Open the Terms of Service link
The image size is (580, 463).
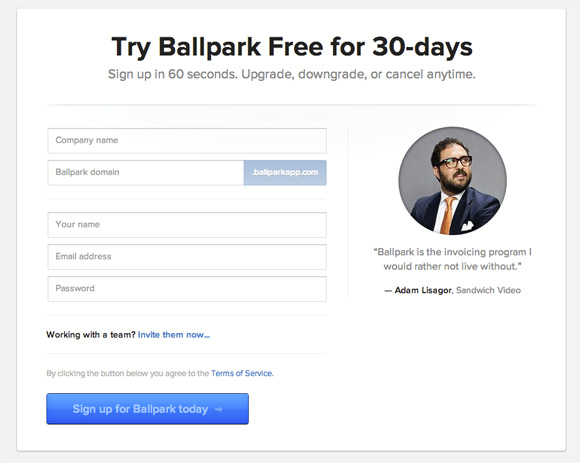pyautogui.click(x=242, y=373)
